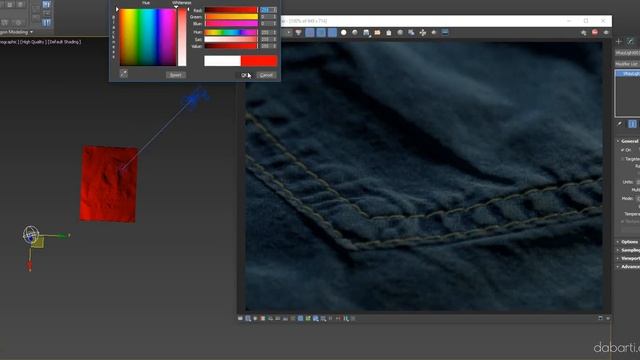Viewport: 640px width, 360px height.
Task: Toggle show end result icon
Action: click(632, 124)
